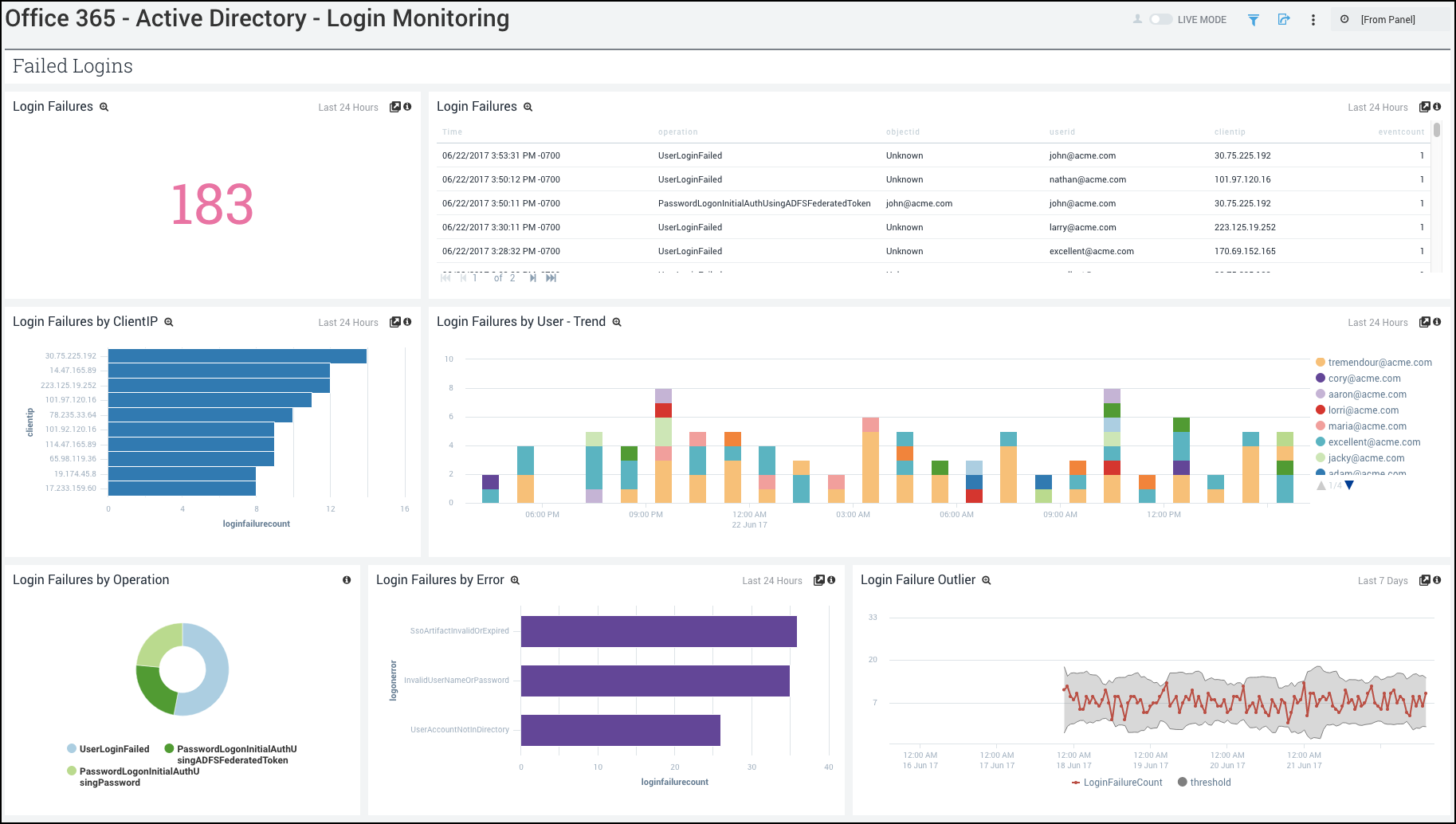Click the user silhouette icon in the header

[1137, 19]
